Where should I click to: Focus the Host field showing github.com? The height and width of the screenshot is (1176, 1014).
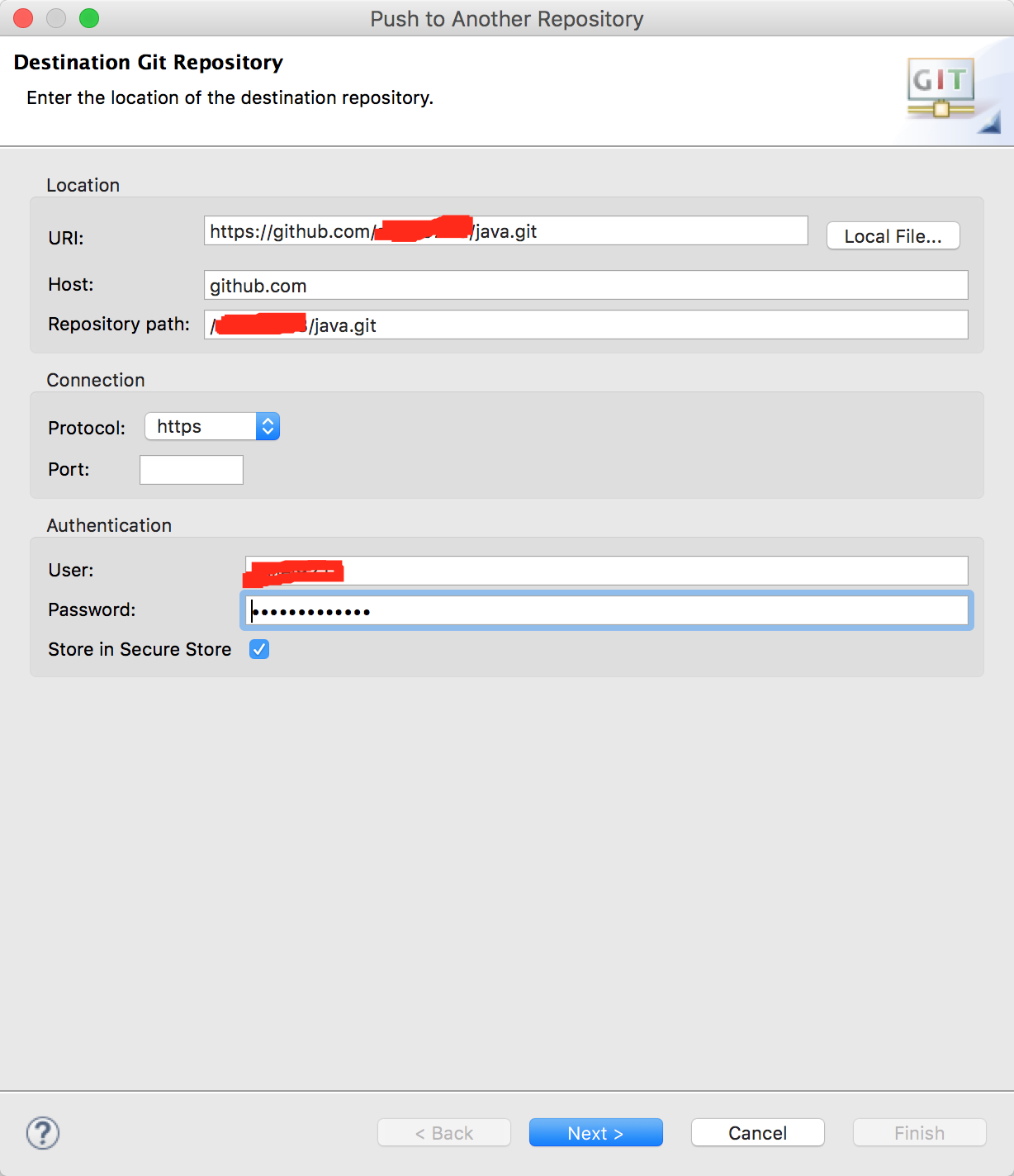tap(585, 285)
